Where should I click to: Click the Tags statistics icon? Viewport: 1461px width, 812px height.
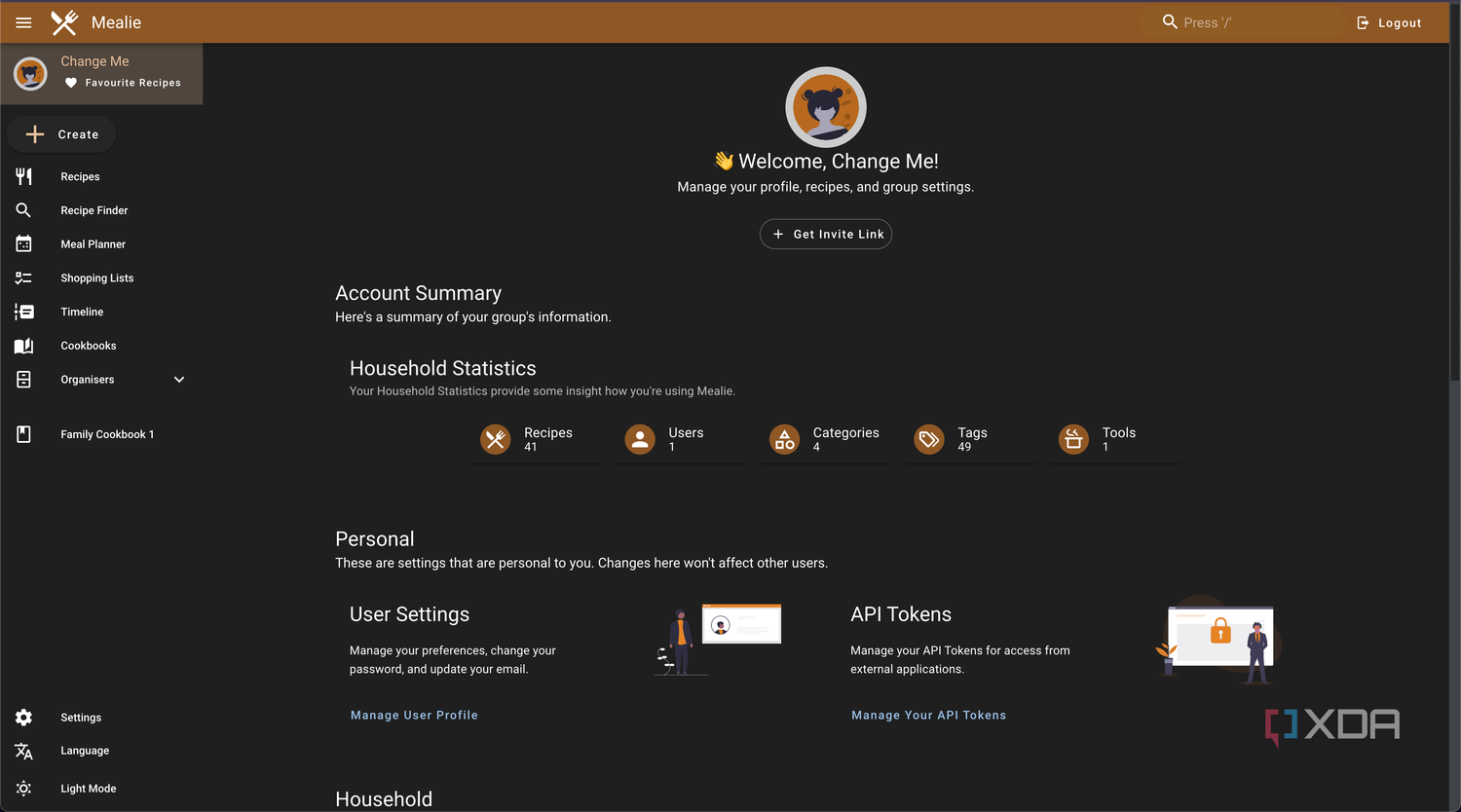[x=929, y=440]
